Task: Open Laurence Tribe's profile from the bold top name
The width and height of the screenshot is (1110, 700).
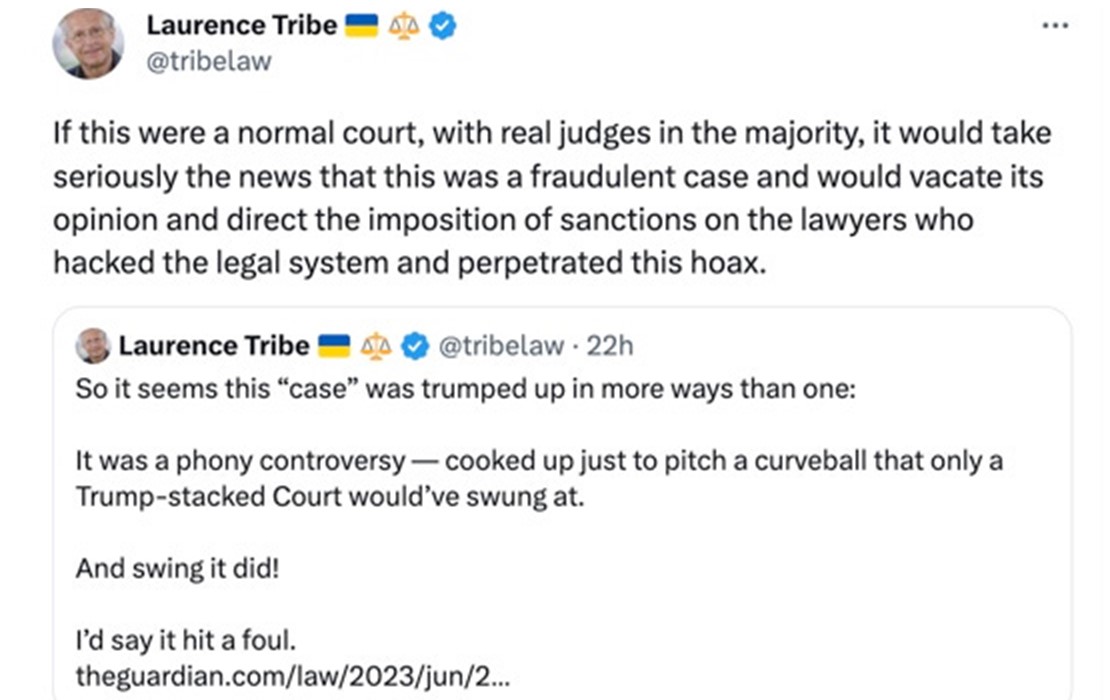Action: 241,27
